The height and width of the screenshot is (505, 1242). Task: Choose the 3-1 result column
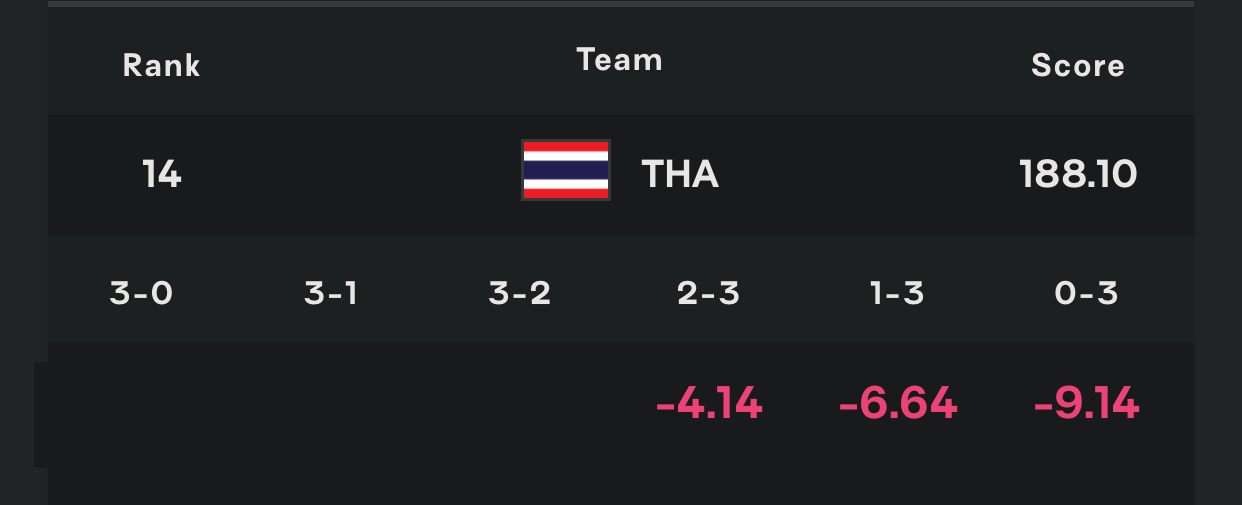[331, 294]
